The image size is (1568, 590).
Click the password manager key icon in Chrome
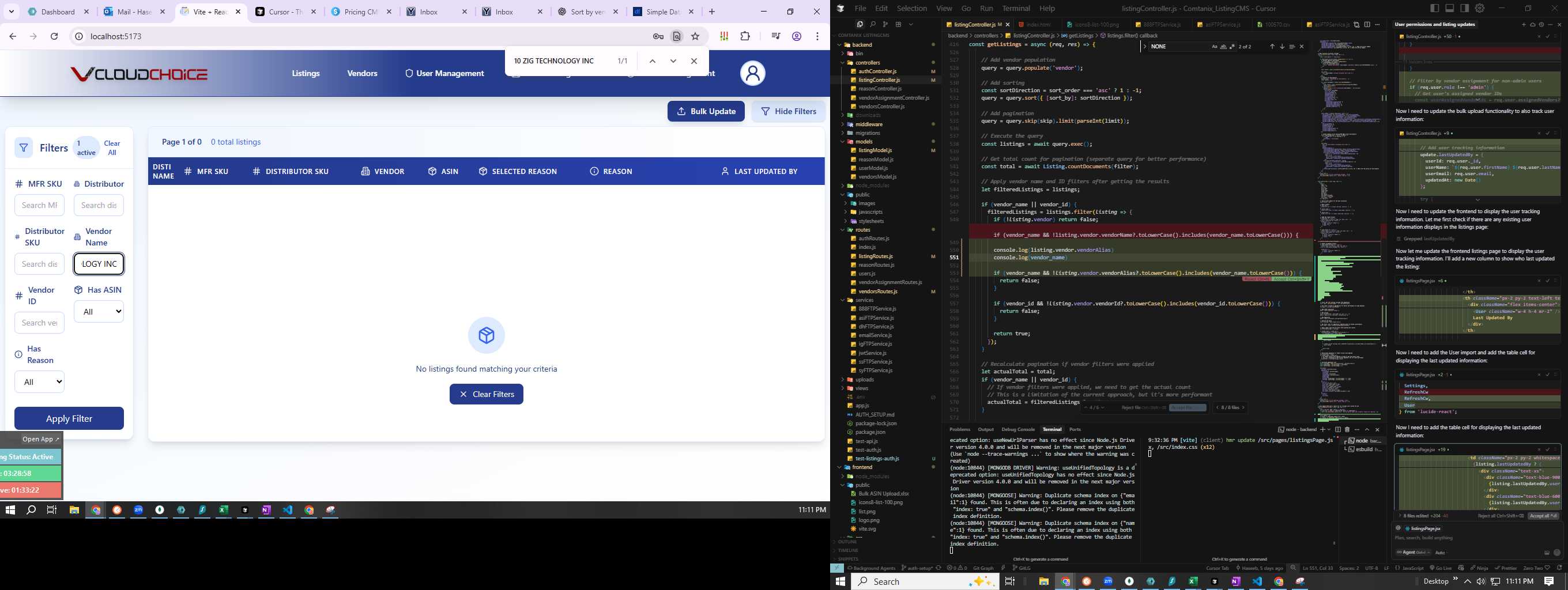tap(658, 36)
